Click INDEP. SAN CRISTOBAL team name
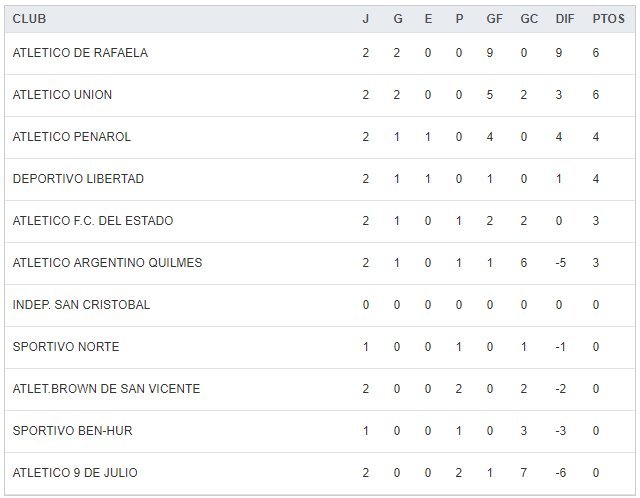This screenshot has height=498, width=640. click(81, 305)
